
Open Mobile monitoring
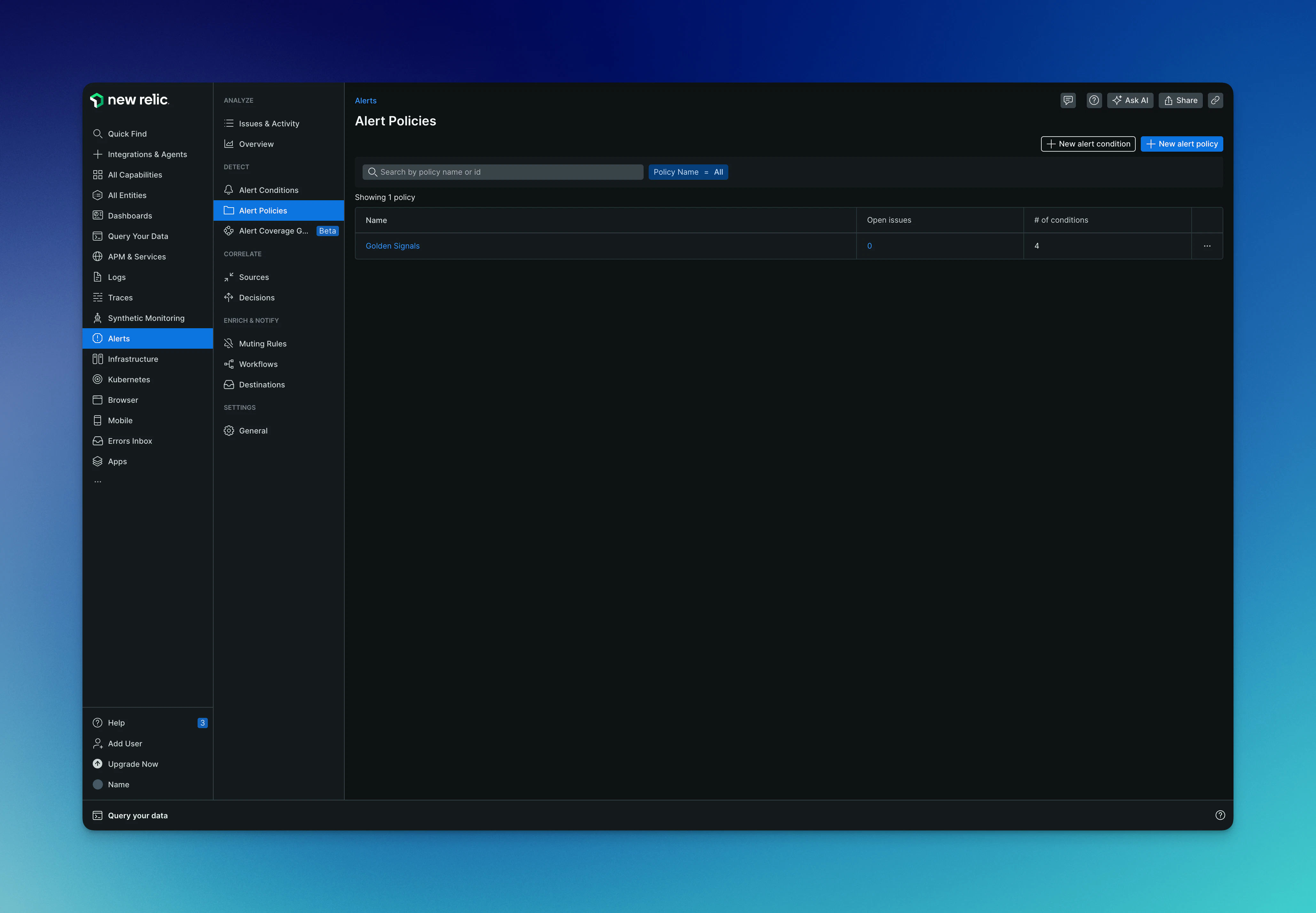click(x=147, y=420)
